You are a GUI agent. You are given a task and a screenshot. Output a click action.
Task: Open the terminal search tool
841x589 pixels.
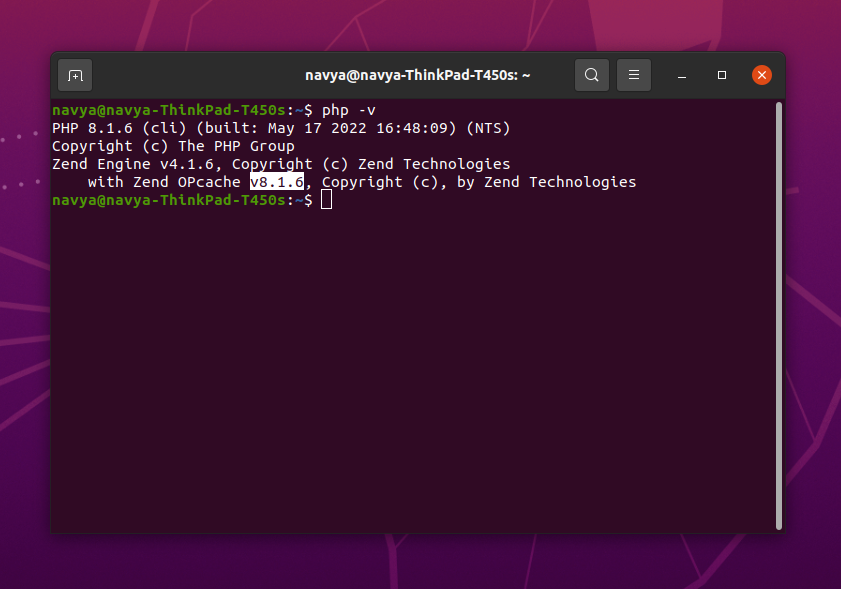[x=592, y=75]
